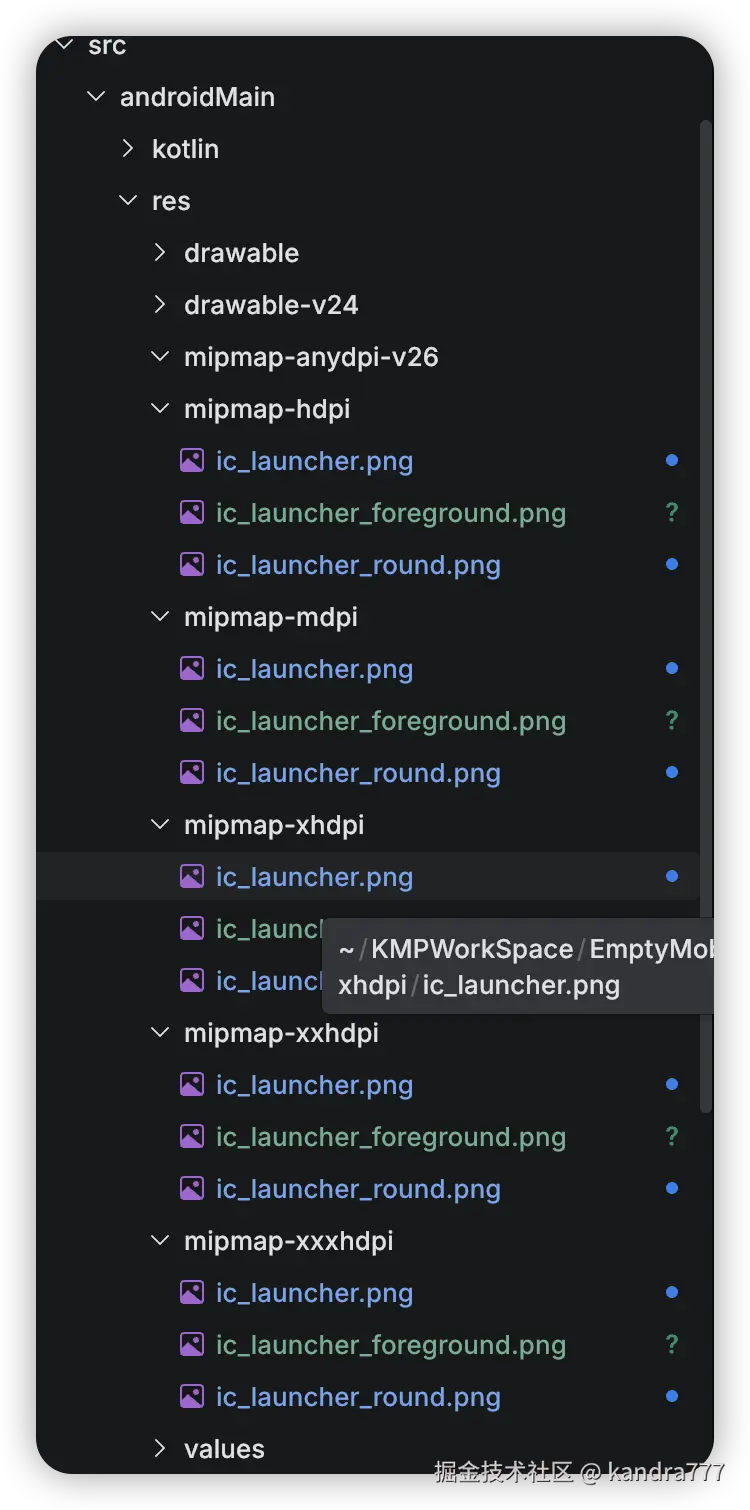This screenshot has width=750, height=1510.
Task: Collapse the res folder chevron
Action: (128, 201)
